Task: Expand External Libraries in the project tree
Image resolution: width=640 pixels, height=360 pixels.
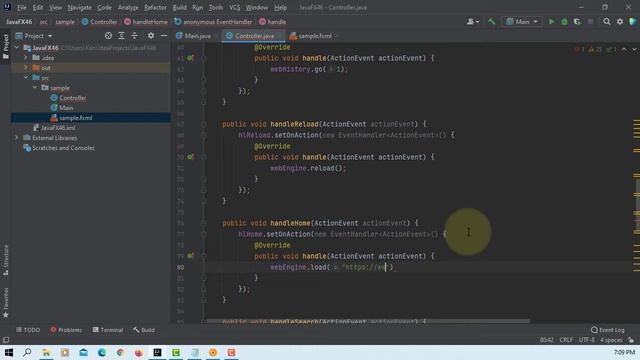Action: [x=17, y=138]
